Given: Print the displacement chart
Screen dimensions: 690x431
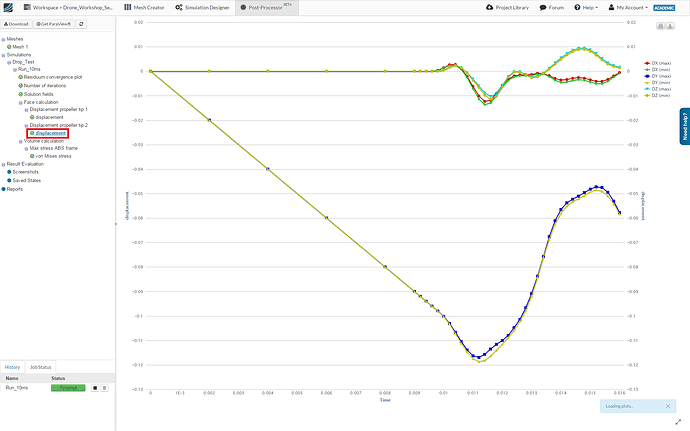Looking at the screenshot, I should pyautogui.click(x=661, y=26).
